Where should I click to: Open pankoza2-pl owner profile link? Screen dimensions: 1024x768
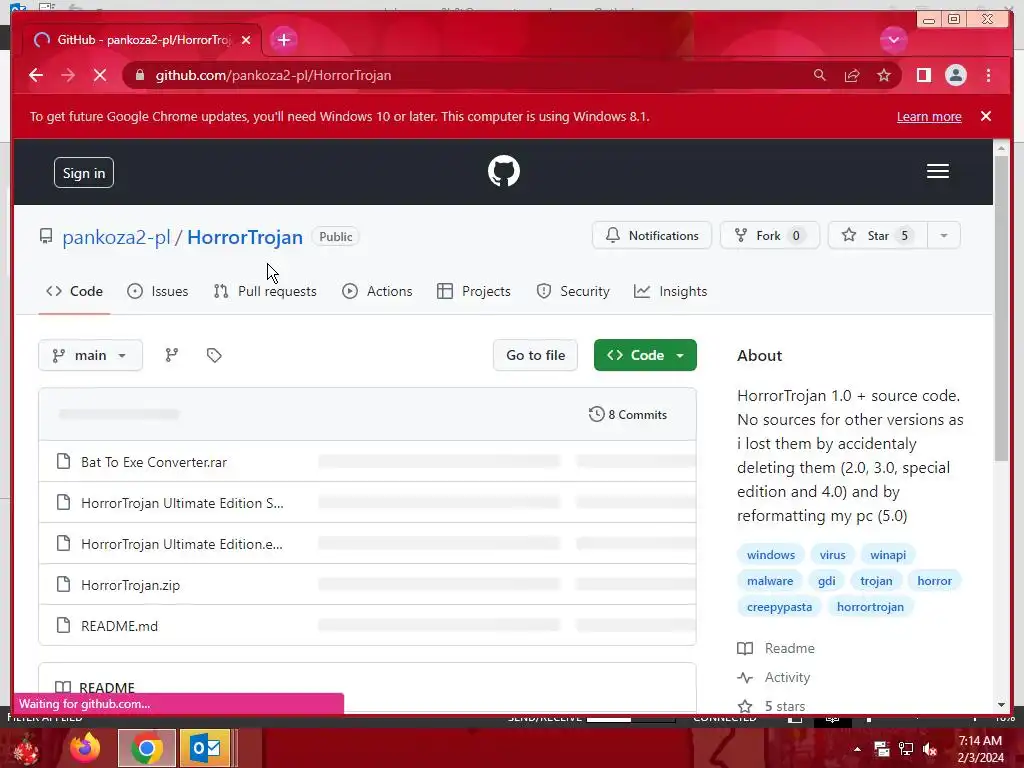(116, 236)
